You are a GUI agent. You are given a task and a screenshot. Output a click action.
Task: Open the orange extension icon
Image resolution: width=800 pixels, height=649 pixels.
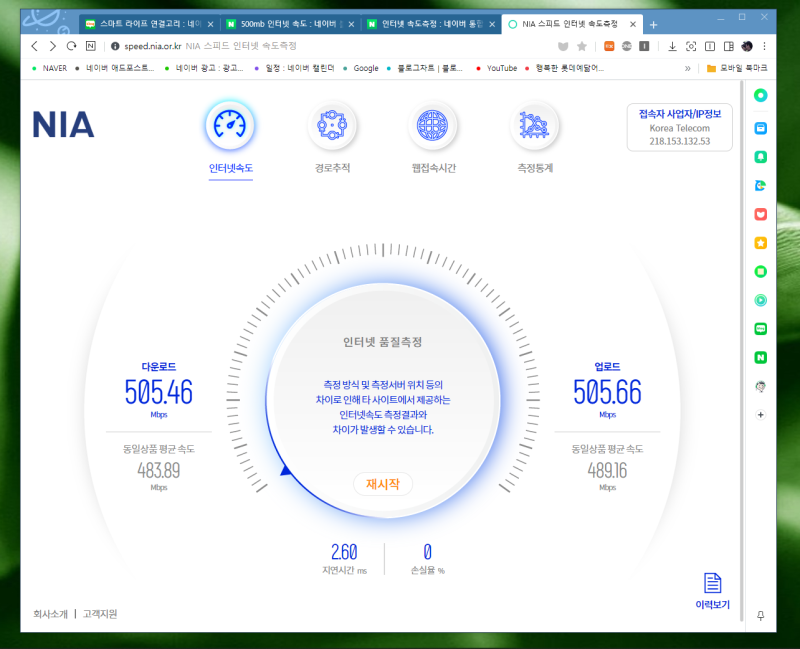point(609,46)
